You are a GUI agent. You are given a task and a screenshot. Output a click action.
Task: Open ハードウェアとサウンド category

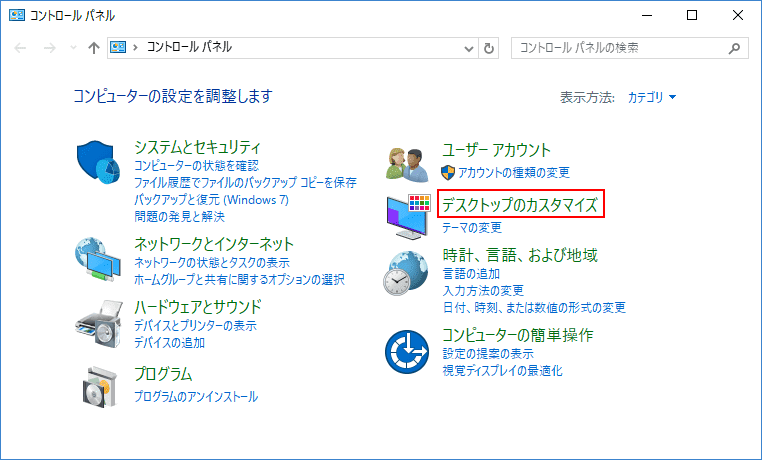(198, 307)
